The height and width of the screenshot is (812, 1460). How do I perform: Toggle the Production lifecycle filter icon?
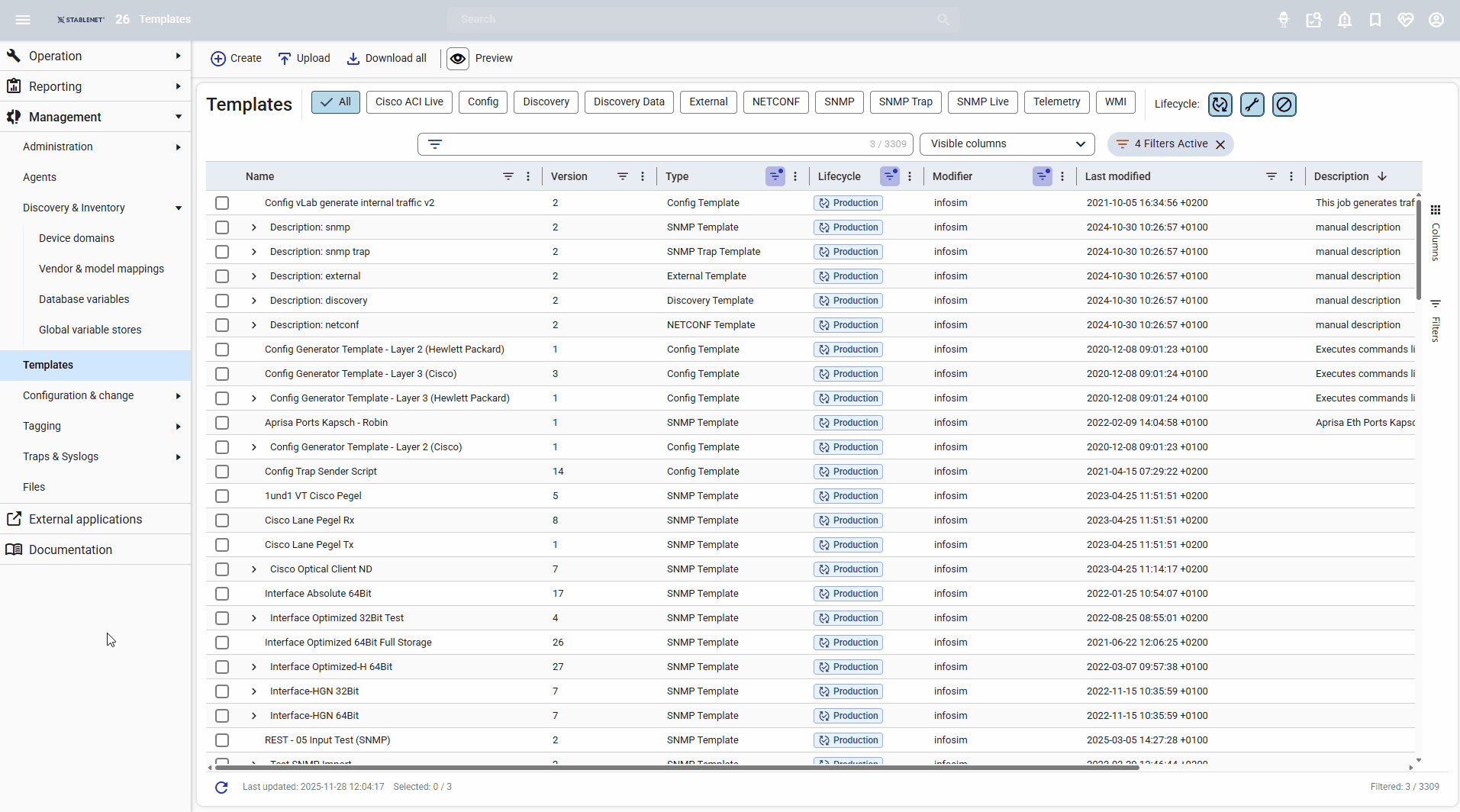point(1220,105)
